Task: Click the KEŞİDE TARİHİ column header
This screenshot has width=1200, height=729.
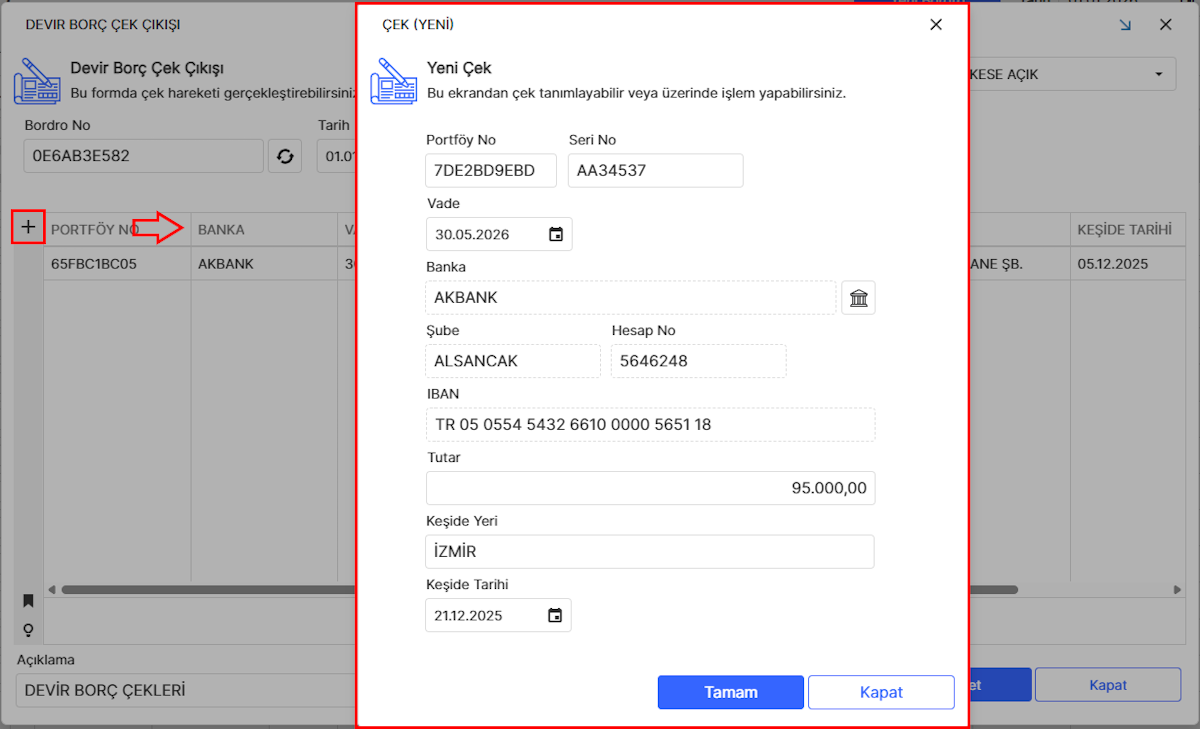Action: pos(1124,230)
